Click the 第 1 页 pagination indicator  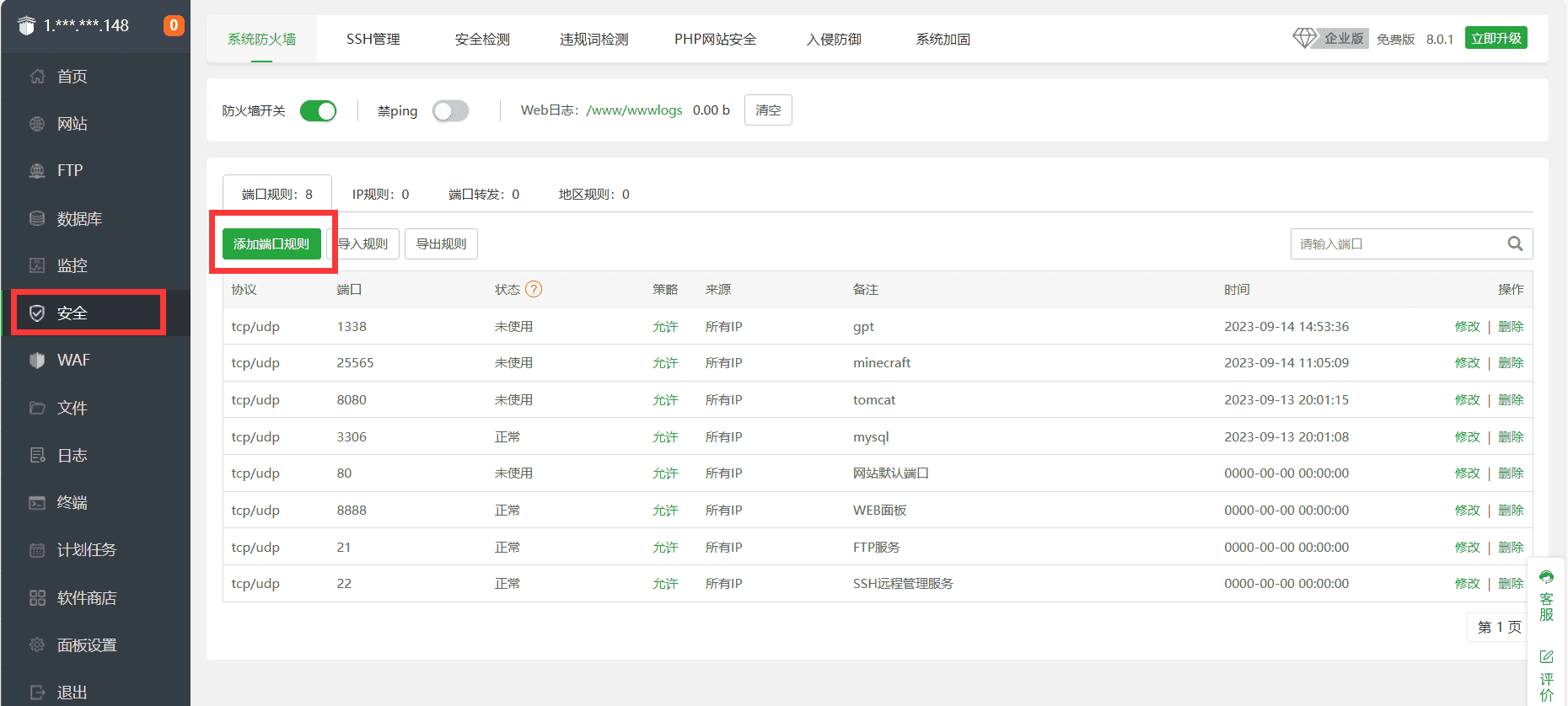click(x=1500, y=627)
